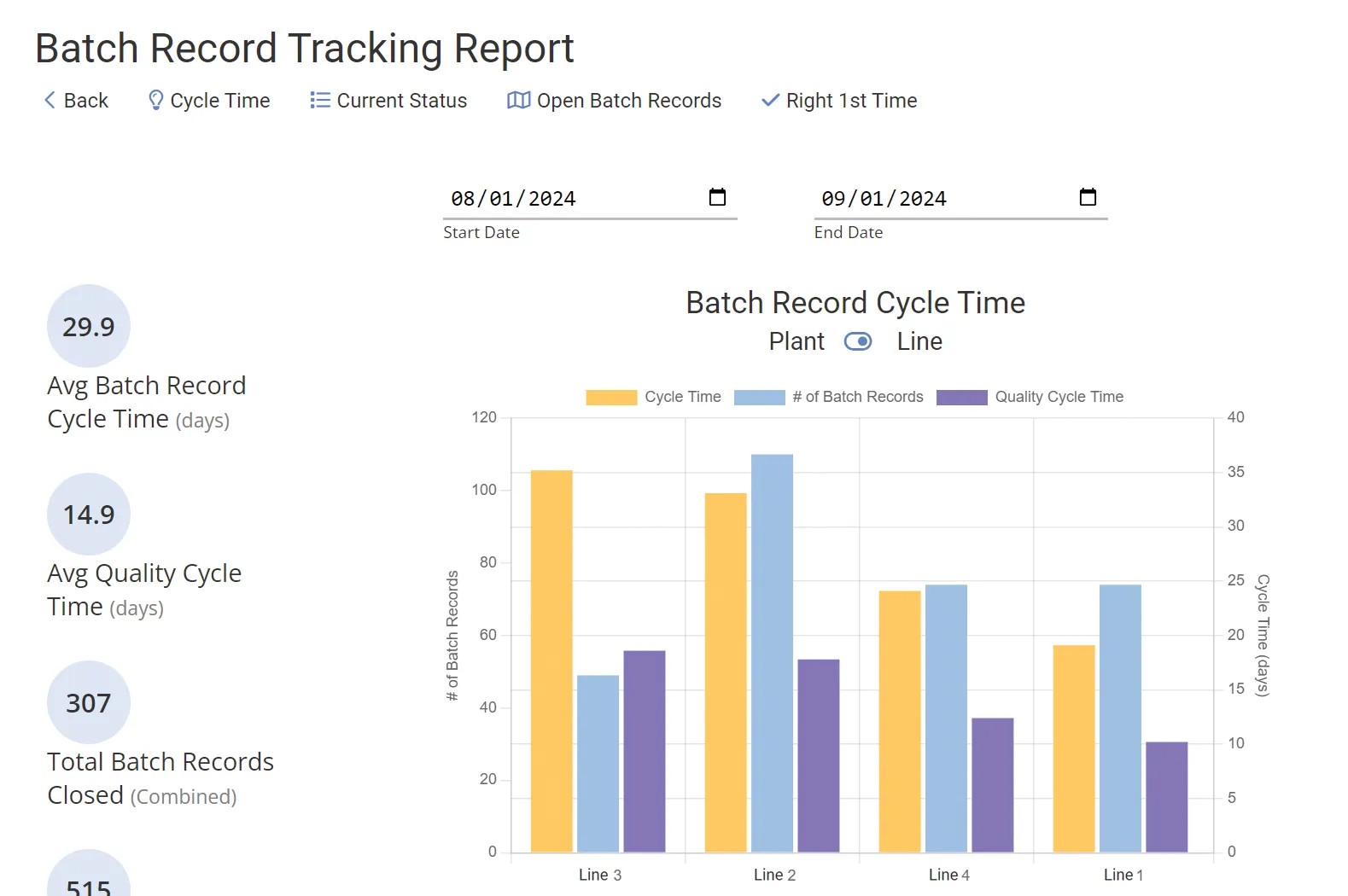Hide Cycle Time series via legend swatch
The image size is (1348, 896).
(x=611, y=398)
